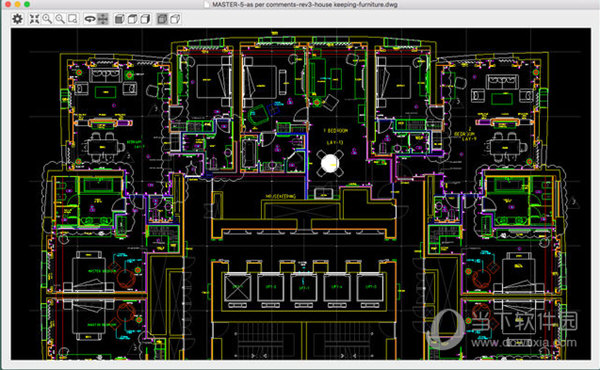The height and width of the screenshot is (370, 600).
Task: Select the orbit rotate tool
Action: [90, 19]
